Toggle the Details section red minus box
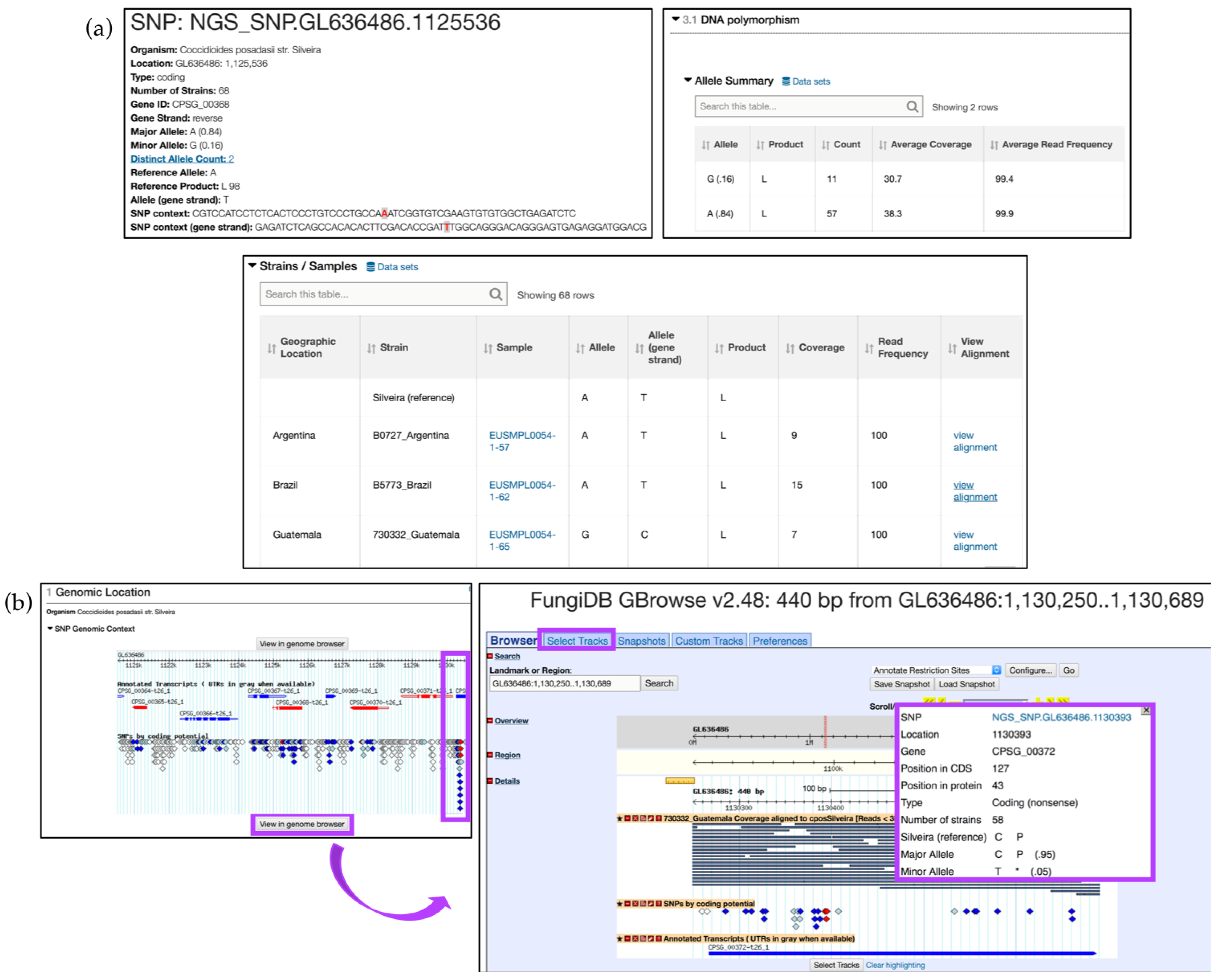Screen dimensions: 1219x980 point(490,782)
